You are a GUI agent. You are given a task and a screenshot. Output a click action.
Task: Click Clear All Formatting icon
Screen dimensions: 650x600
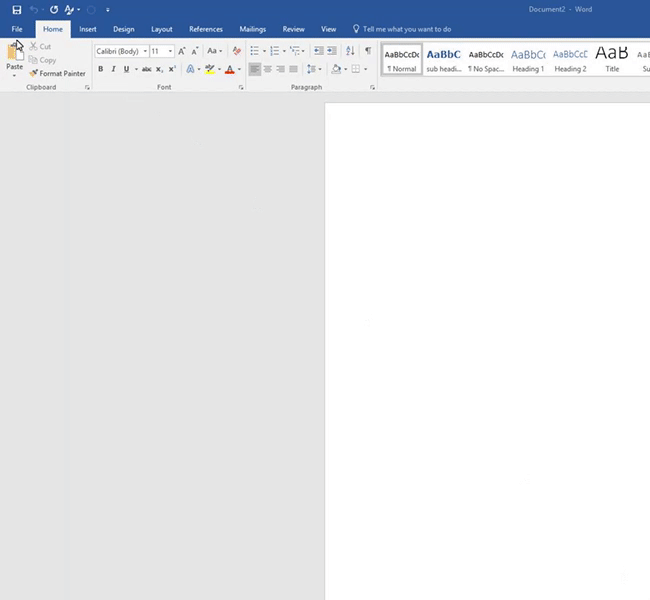click(x=237, y=51)
